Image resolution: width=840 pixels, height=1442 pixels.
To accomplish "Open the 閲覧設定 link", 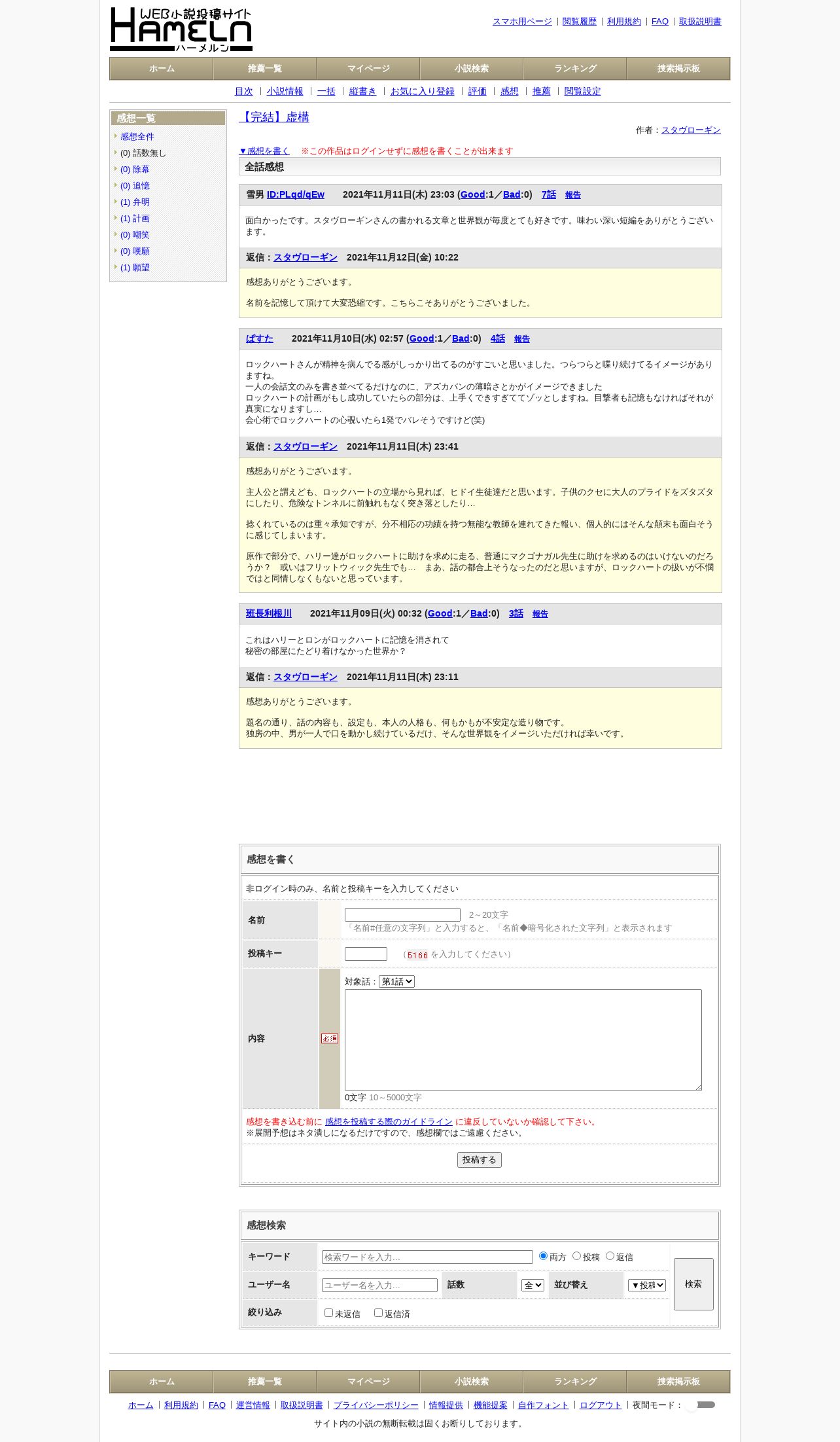I will point(582,92).
